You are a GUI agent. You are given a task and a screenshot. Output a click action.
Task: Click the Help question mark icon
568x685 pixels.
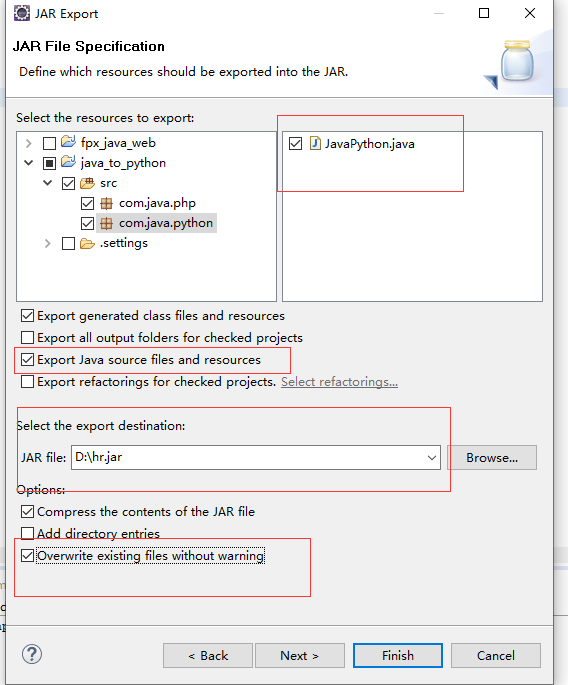(32, 654)
